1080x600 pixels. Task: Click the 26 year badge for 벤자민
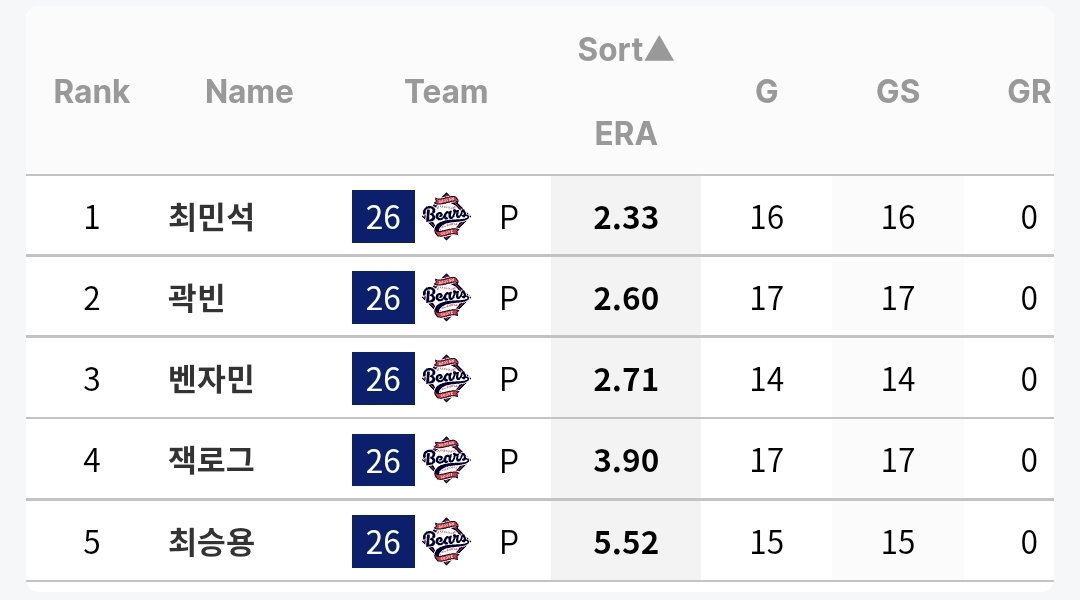pos(383,378)
